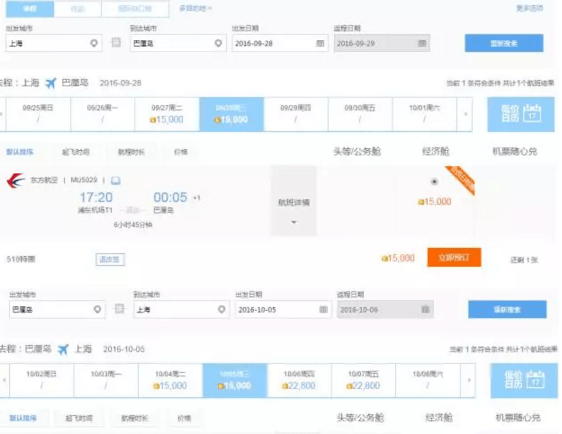Click location pin icon in 巴厘岛 arrival field
Viewport: 562px width, 434px height.
[x=218, y=43]
